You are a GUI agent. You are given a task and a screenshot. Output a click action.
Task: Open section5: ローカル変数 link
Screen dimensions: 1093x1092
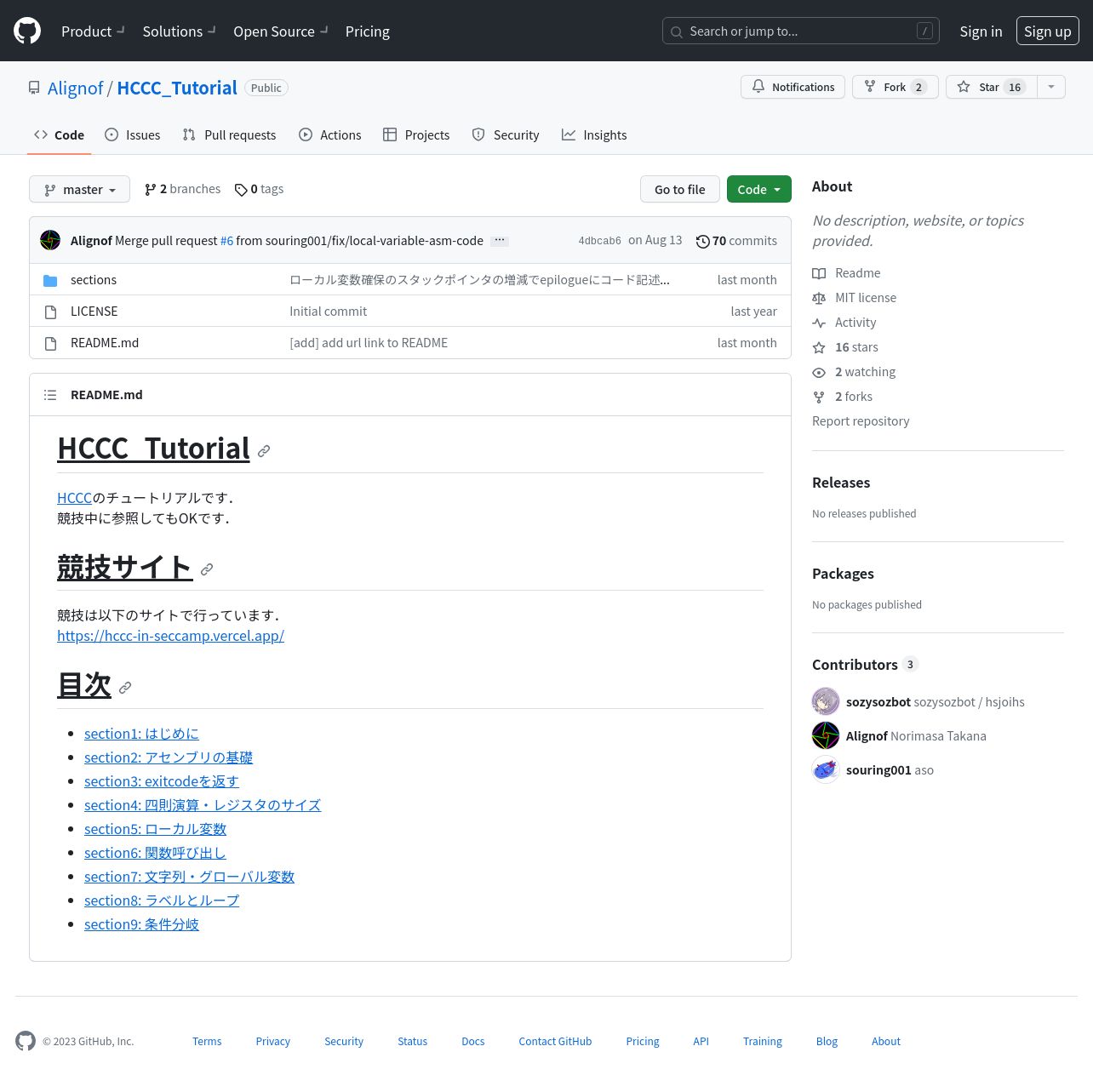click(155, 829)
